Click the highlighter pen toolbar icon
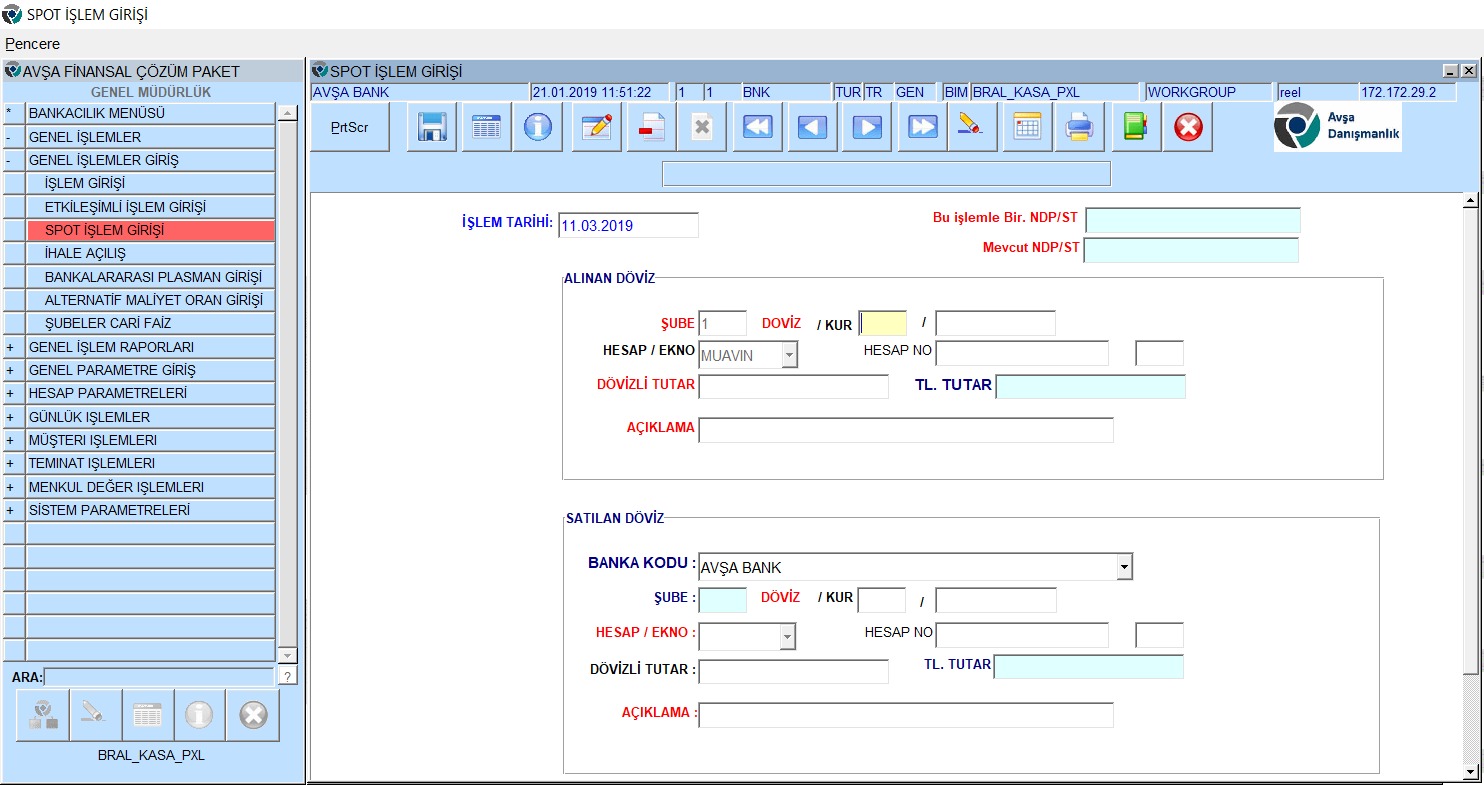This screenshot has height=785, width=1484. click(x=972, y=127)
